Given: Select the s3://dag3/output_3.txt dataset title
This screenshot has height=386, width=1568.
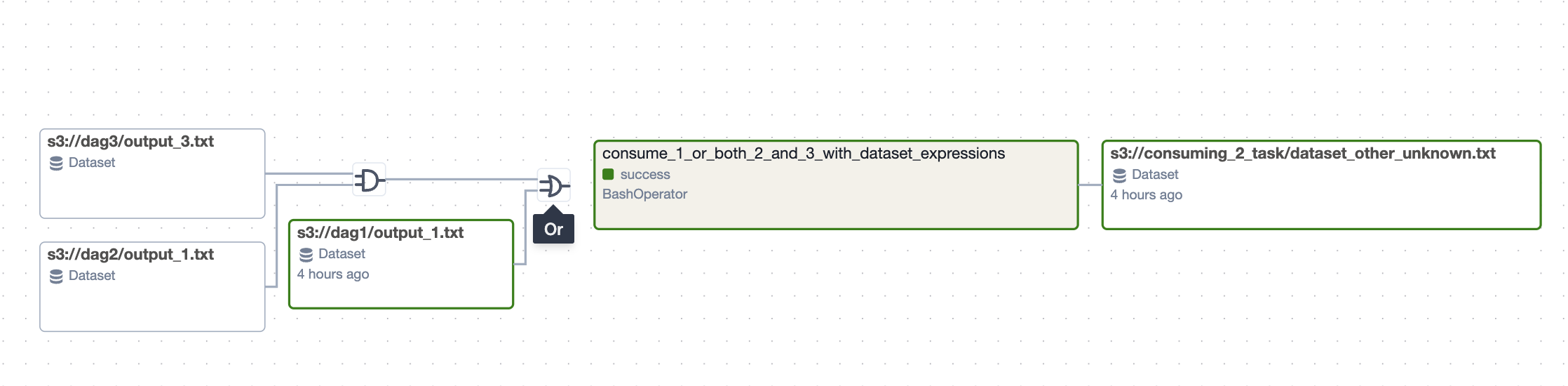Looking at the screenshot, I should 130,142.
